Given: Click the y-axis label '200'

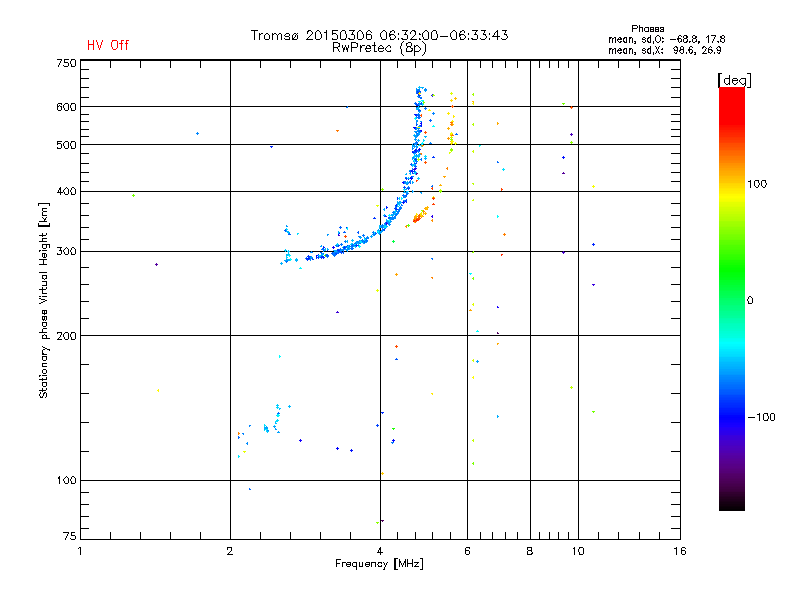Looking at the screenshot, I should coord(66,336).
